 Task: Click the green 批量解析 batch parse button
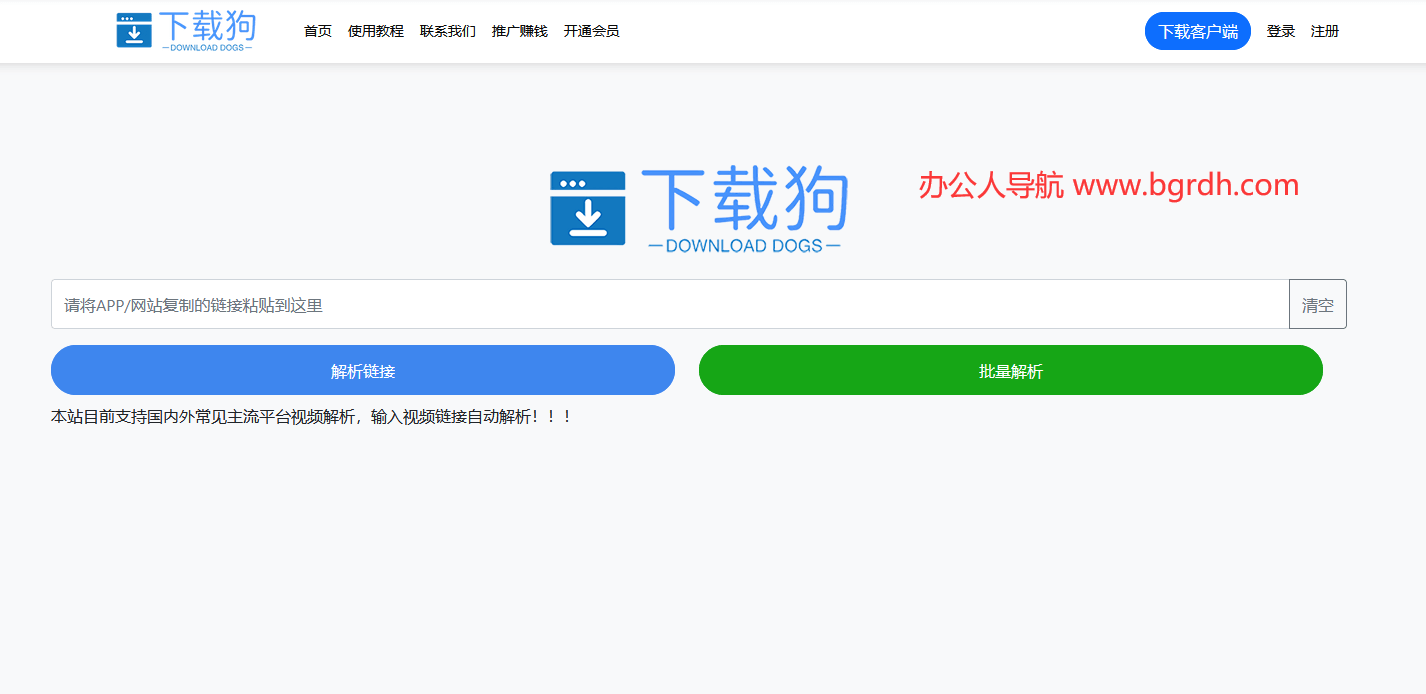[x=1011, y=370]
